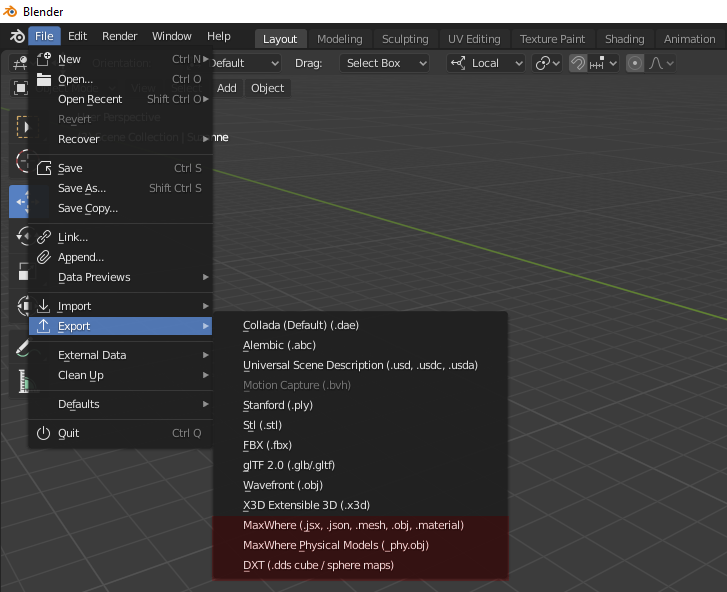Export as Universal Scene Description
Screen dimensions: 727x592
point(360,365)
